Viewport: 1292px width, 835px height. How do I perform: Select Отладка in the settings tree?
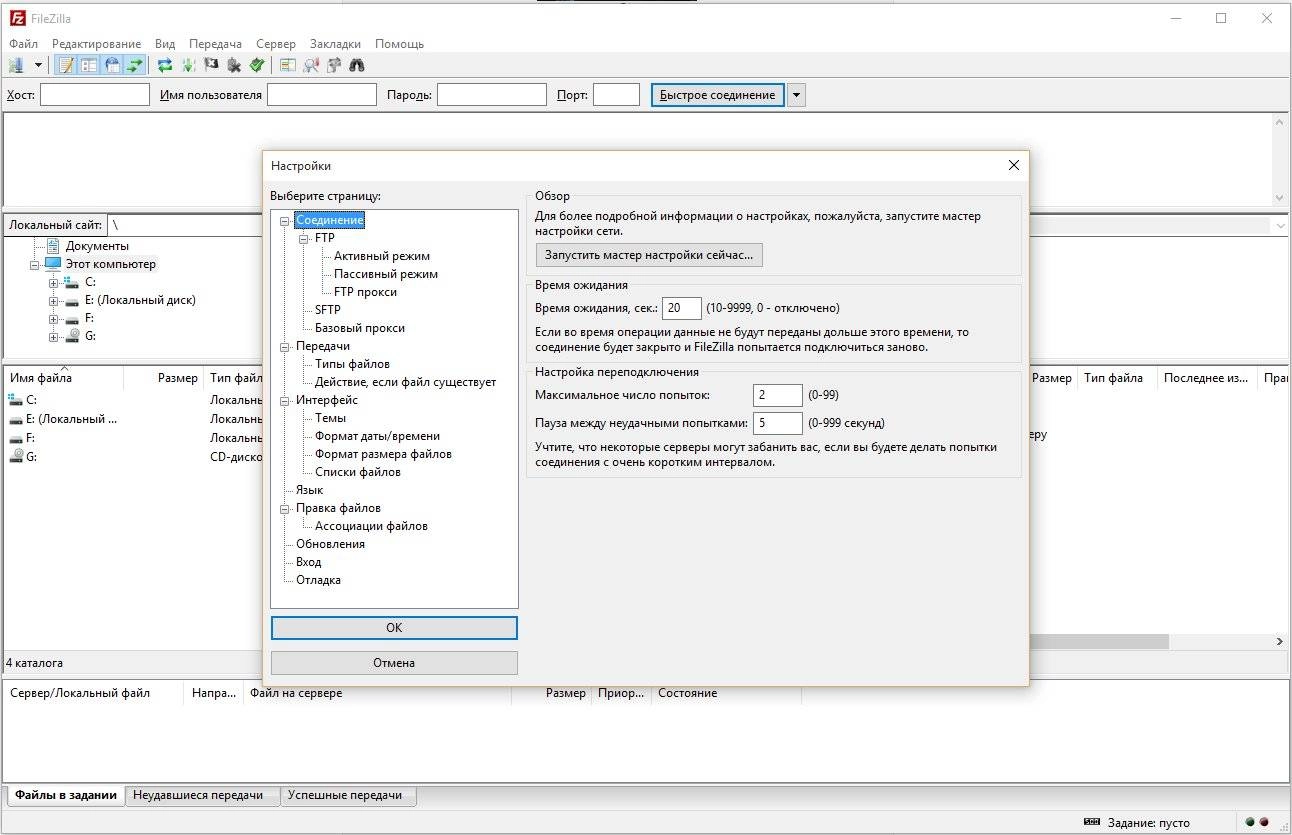point(318,580)
